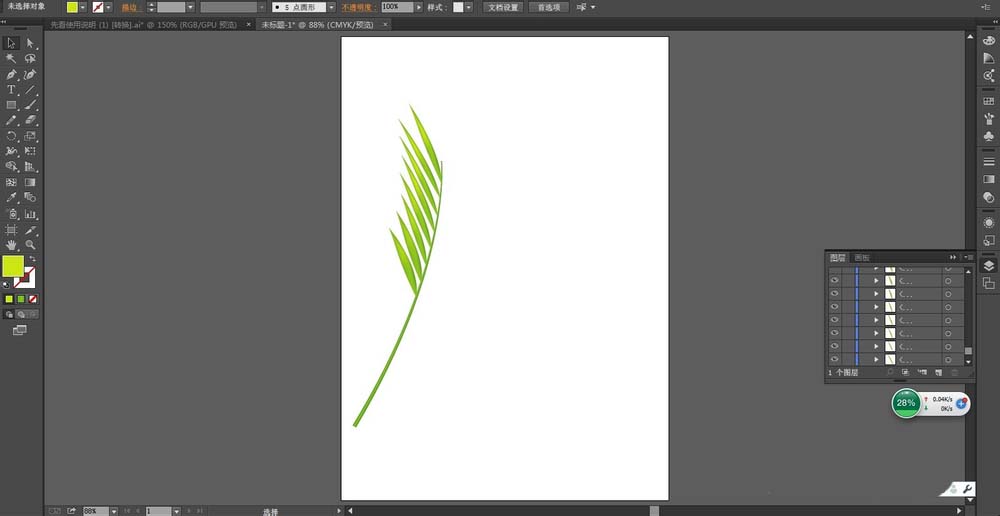
Task: Open the 描边 stroke panel link
Action: [129, 7]
